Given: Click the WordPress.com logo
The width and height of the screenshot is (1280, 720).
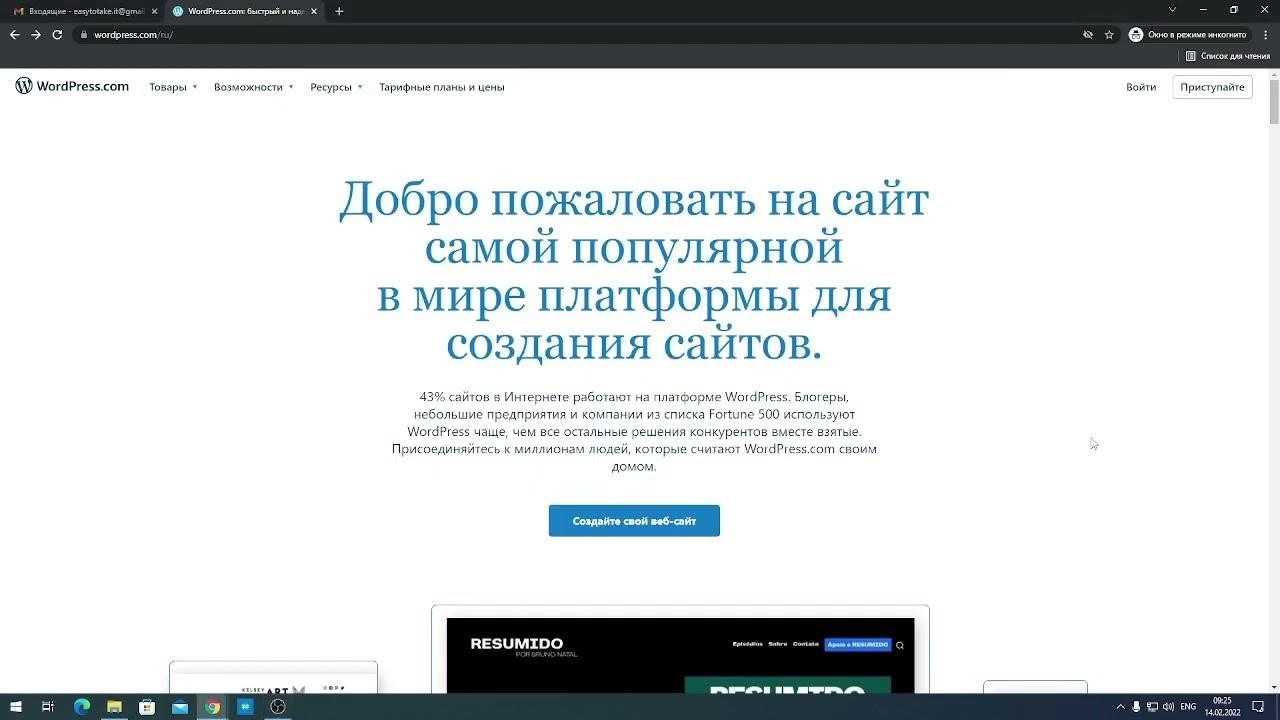Looking at the screenshot, I should coord(72,86).
